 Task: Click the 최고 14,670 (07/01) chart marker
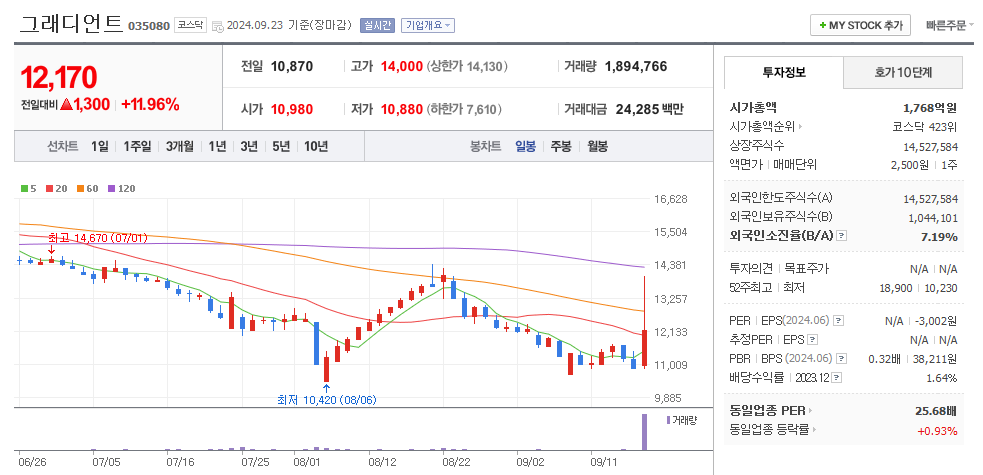tap(97, 238)
